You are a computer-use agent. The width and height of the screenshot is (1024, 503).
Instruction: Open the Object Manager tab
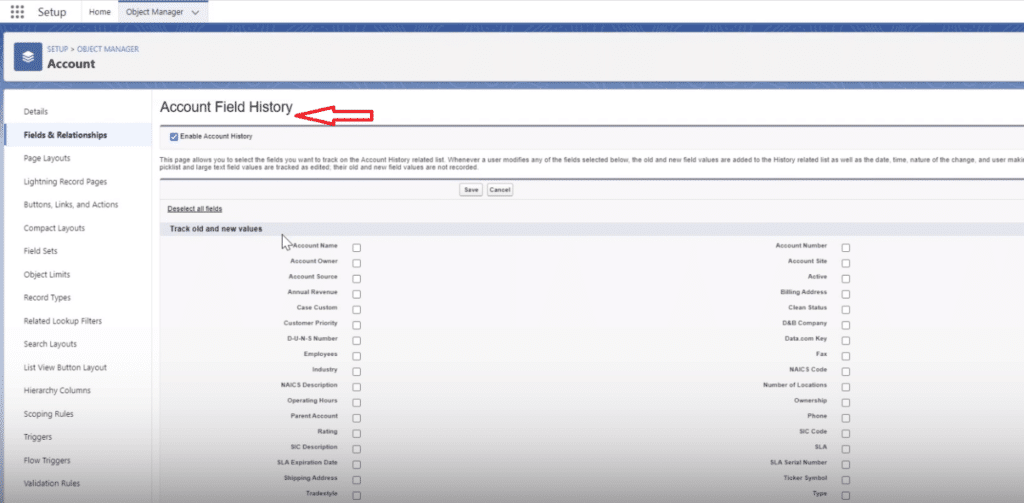[153, 12]
